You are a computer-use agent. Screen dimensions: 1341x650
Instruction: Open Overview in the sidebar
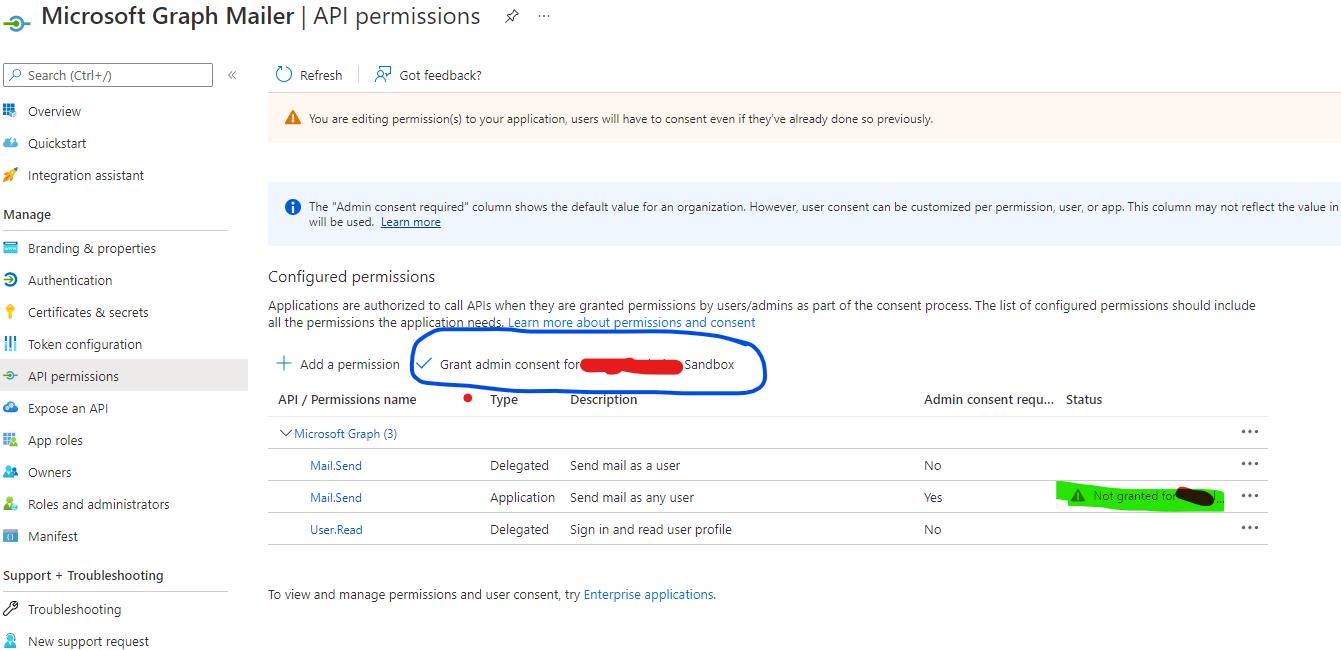54,111
